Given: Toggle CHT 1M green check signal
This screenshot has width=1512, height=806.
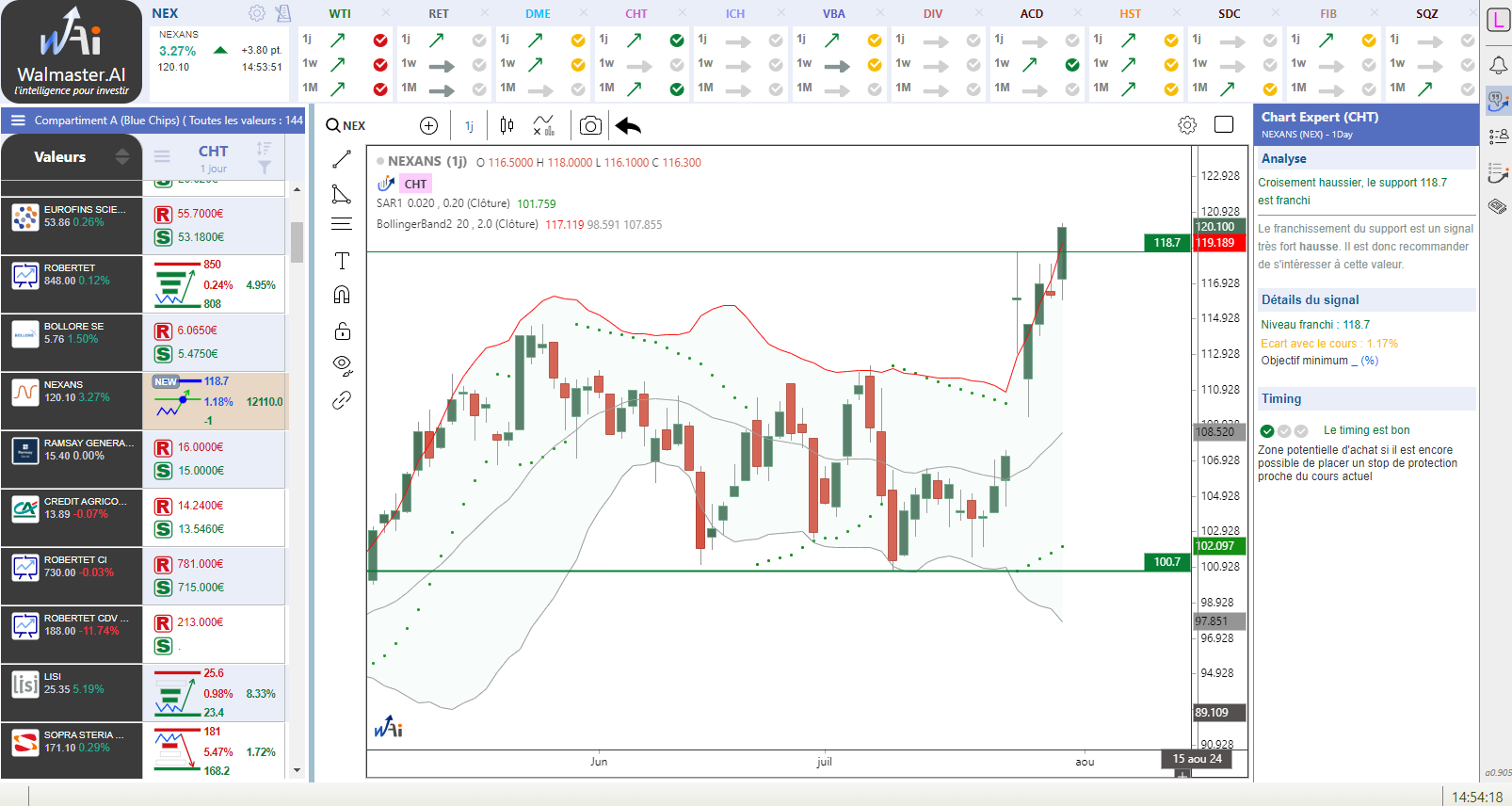Looking at the screenshot, I should point(677,89).
